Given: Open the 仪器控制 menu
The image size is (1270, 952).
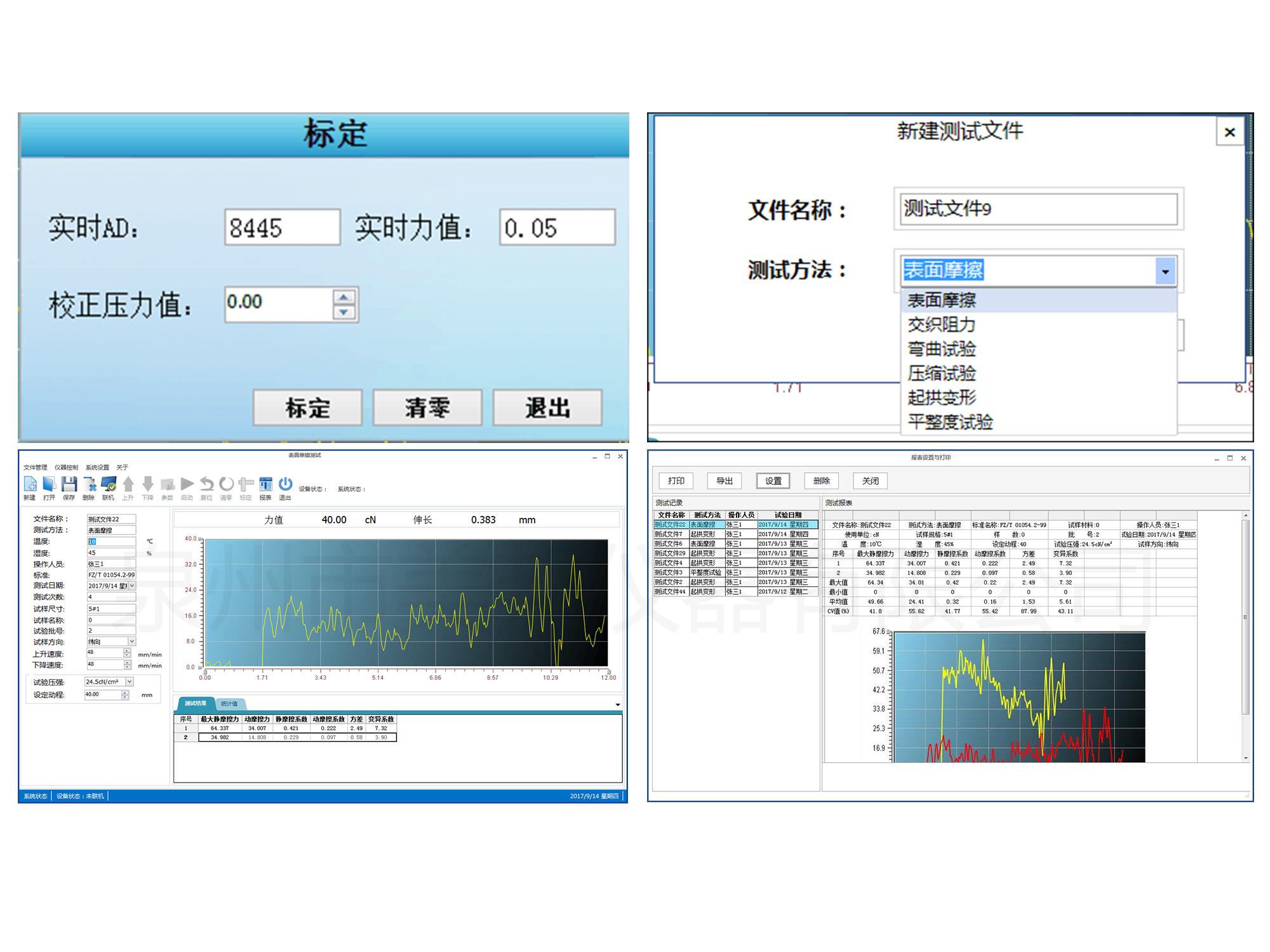Looking at the screenshot, I should (x=66, y=468).
